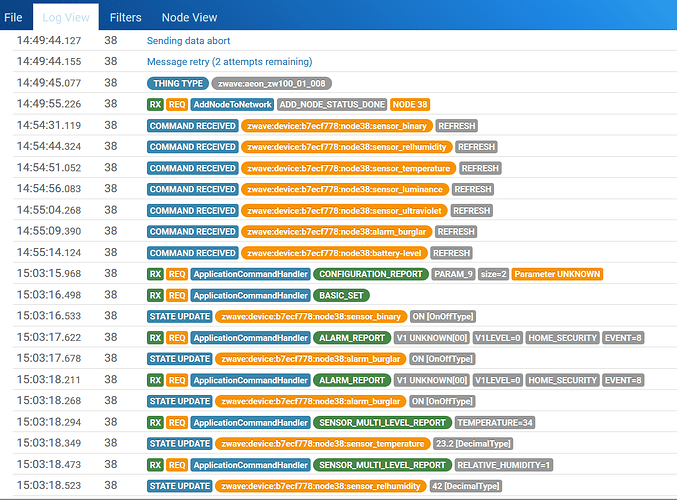Click the PARAM_9 tag
Viewport: 677px width, 500px height.
click(x=453, y=274)
